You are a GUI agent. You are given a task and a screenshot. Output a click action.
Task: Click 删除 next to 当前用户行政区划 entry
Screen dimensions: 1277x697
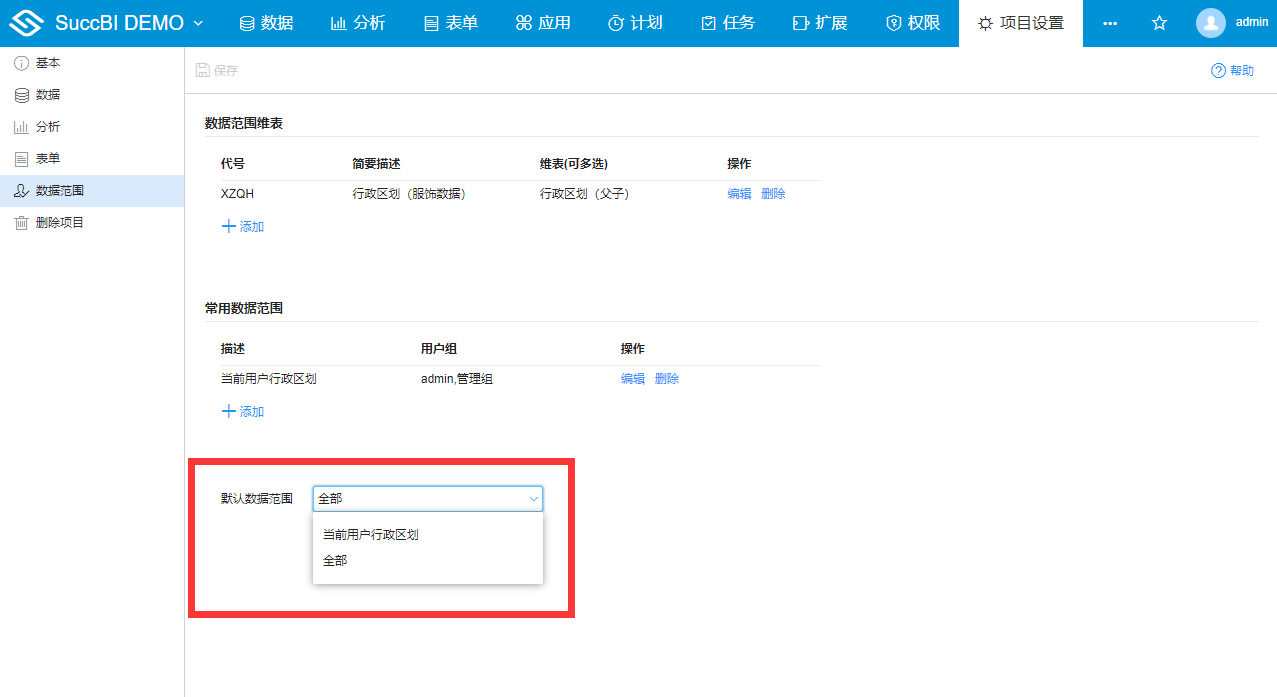(666, 378)
